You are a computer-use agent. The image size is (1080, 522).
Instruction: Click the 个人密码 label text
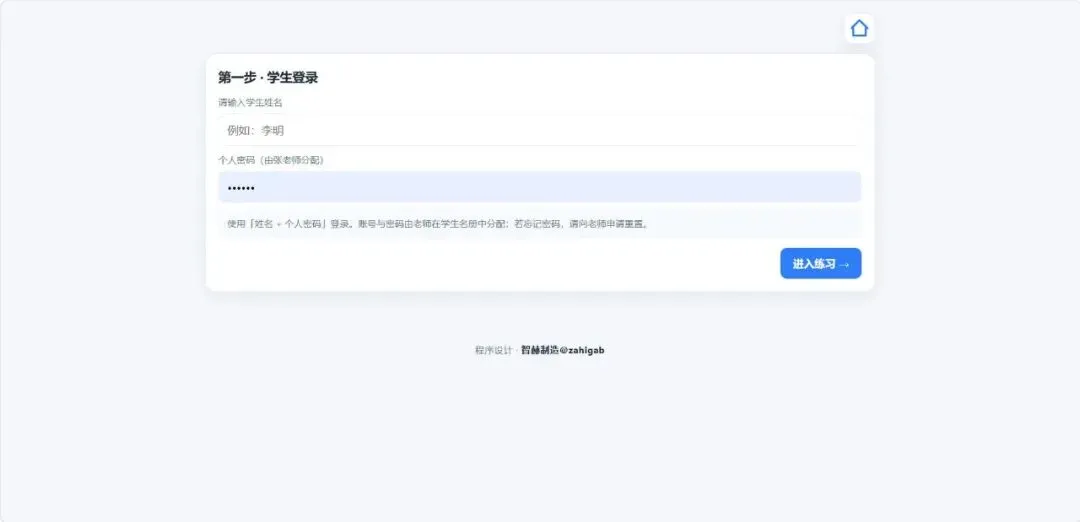271,160
